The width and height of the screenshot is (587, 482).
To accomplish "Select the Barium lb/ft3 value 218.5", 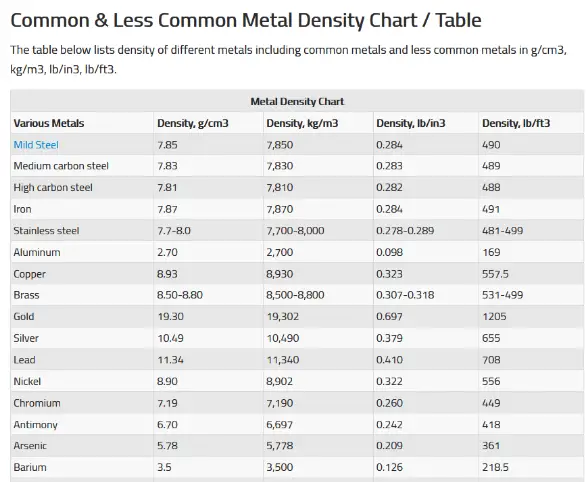I will click(x=495, y=467).
